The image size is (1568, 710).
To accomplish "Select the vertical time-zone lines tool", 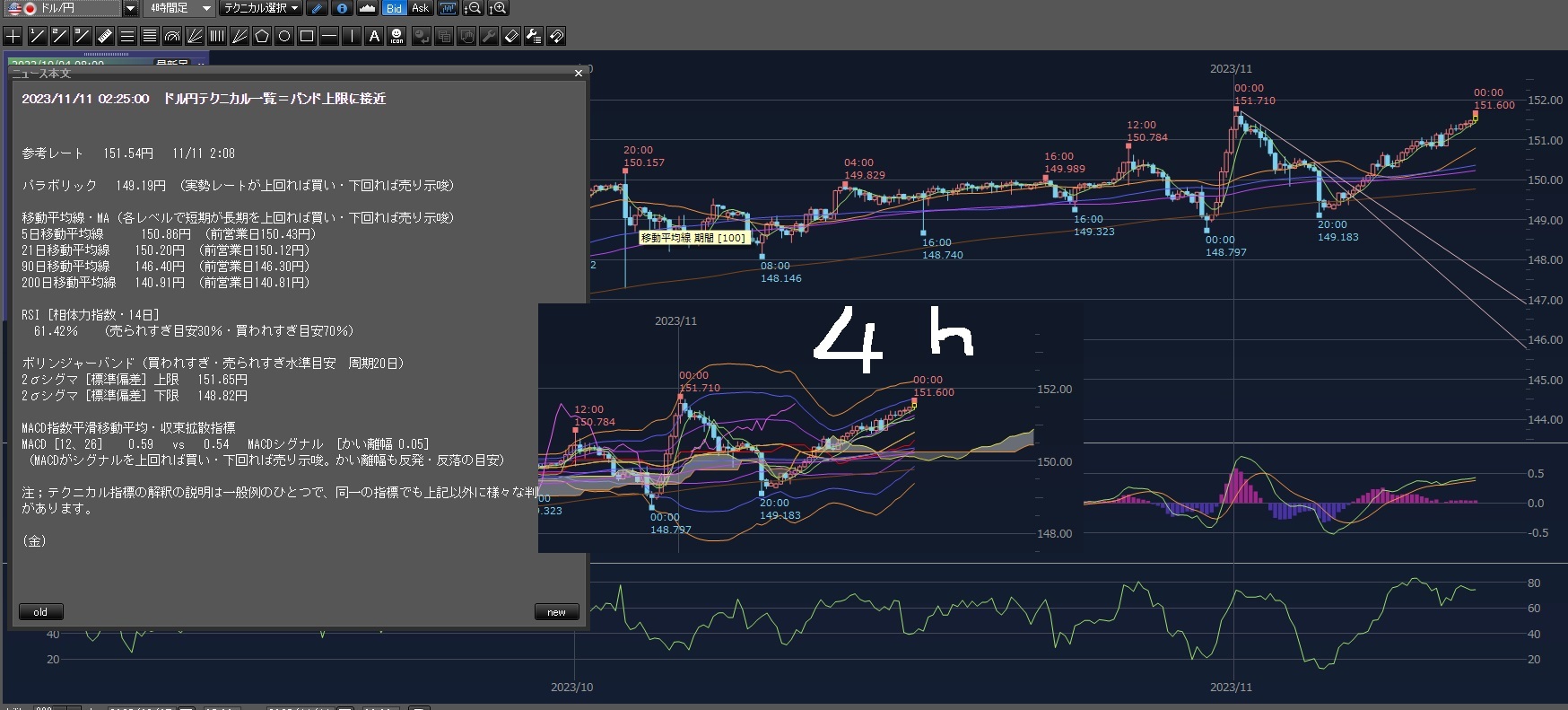I will [x=216, y=36].
